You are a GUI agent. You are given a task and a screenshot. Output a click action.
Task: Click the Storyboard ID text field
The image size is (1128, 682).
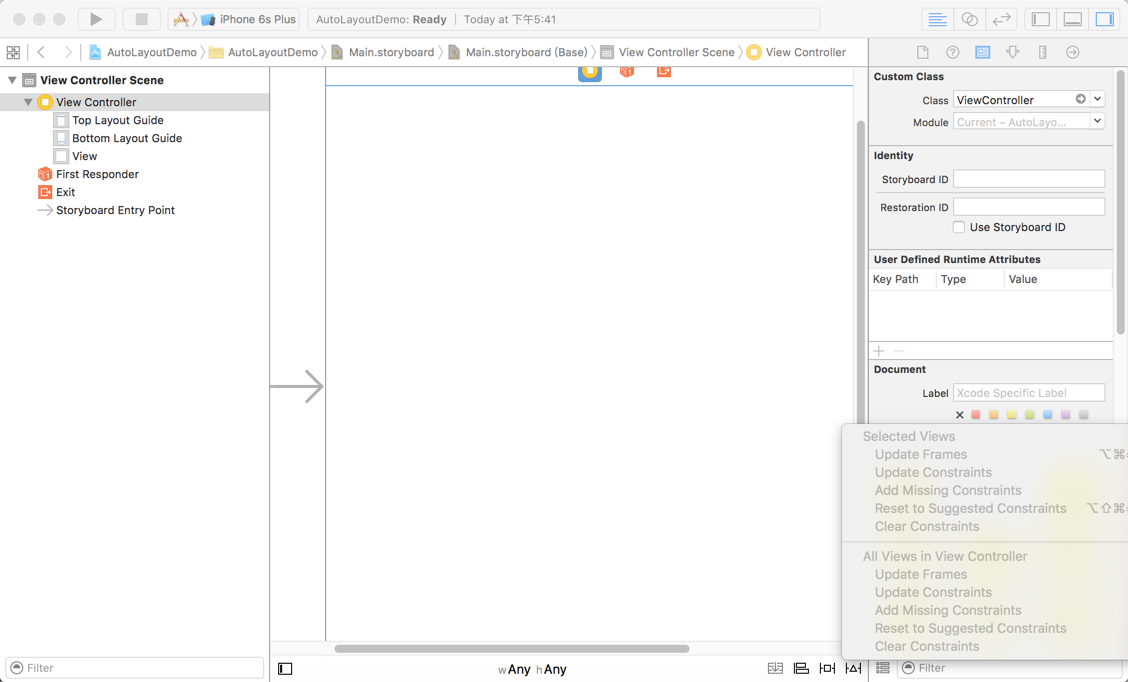(x=1028, y=179)
